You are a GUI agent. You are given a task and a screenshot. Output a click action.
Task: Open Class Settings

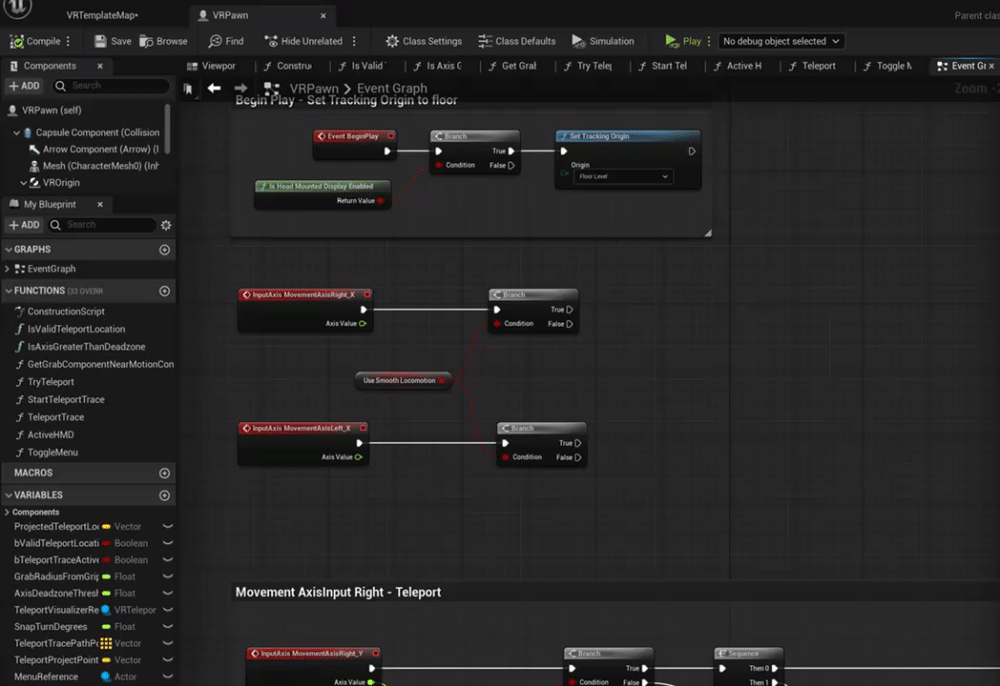[x=423, y=41]
